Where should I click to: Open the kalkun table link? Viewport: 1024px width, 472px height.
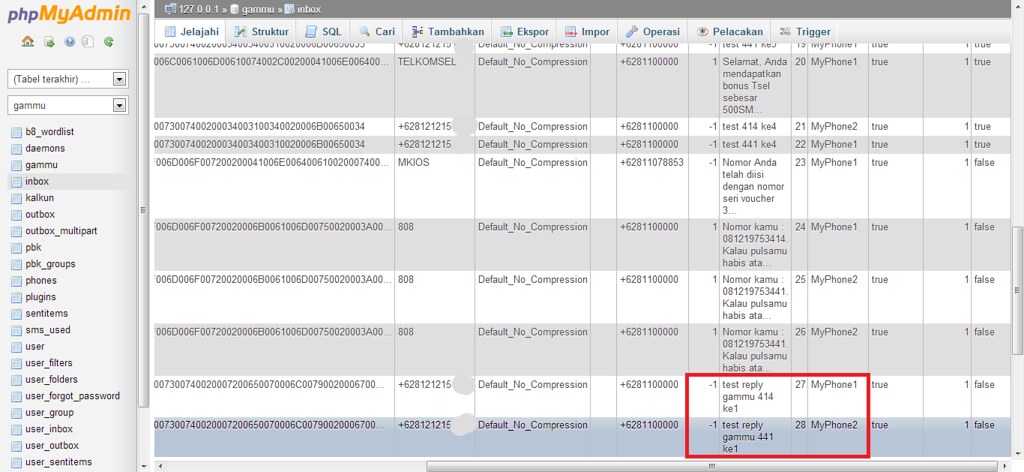coord(39,198)
